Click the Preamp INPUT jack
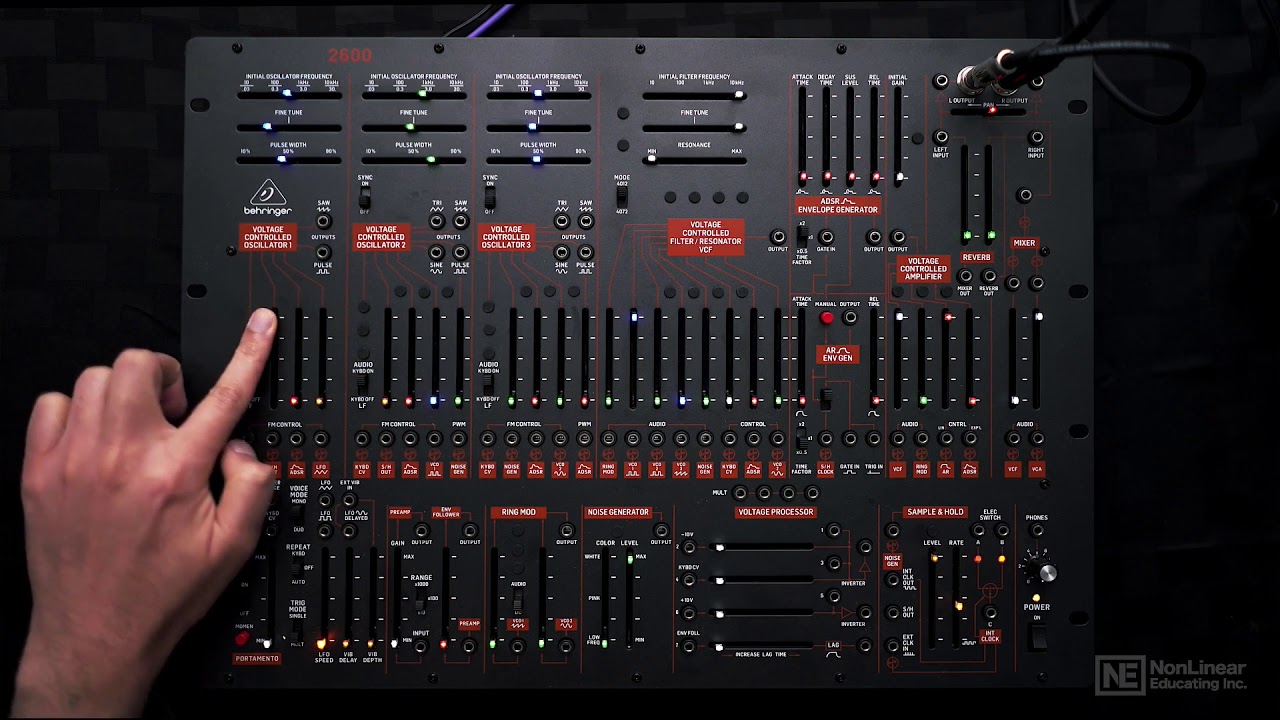Viewport: 1280px width, 720px height. pyautogui.click(x=421, y=646)
